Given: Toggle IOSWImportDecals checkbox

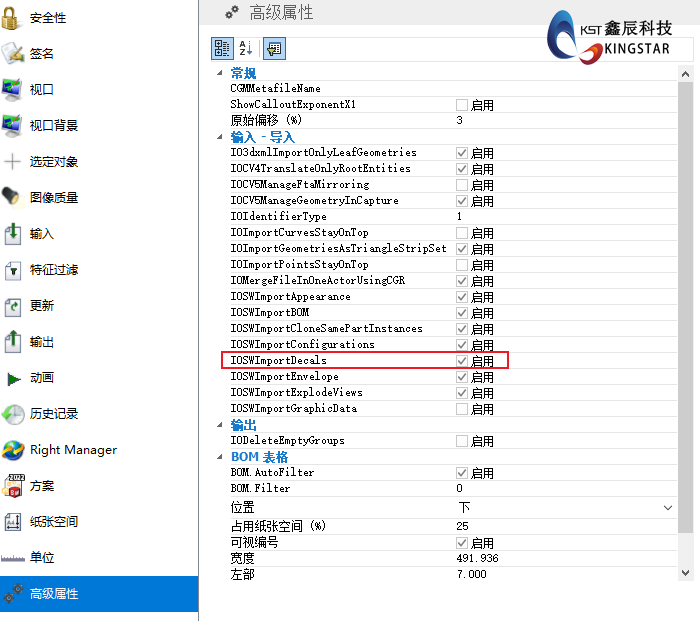Looking at the screenshot, I should point(462,361).
